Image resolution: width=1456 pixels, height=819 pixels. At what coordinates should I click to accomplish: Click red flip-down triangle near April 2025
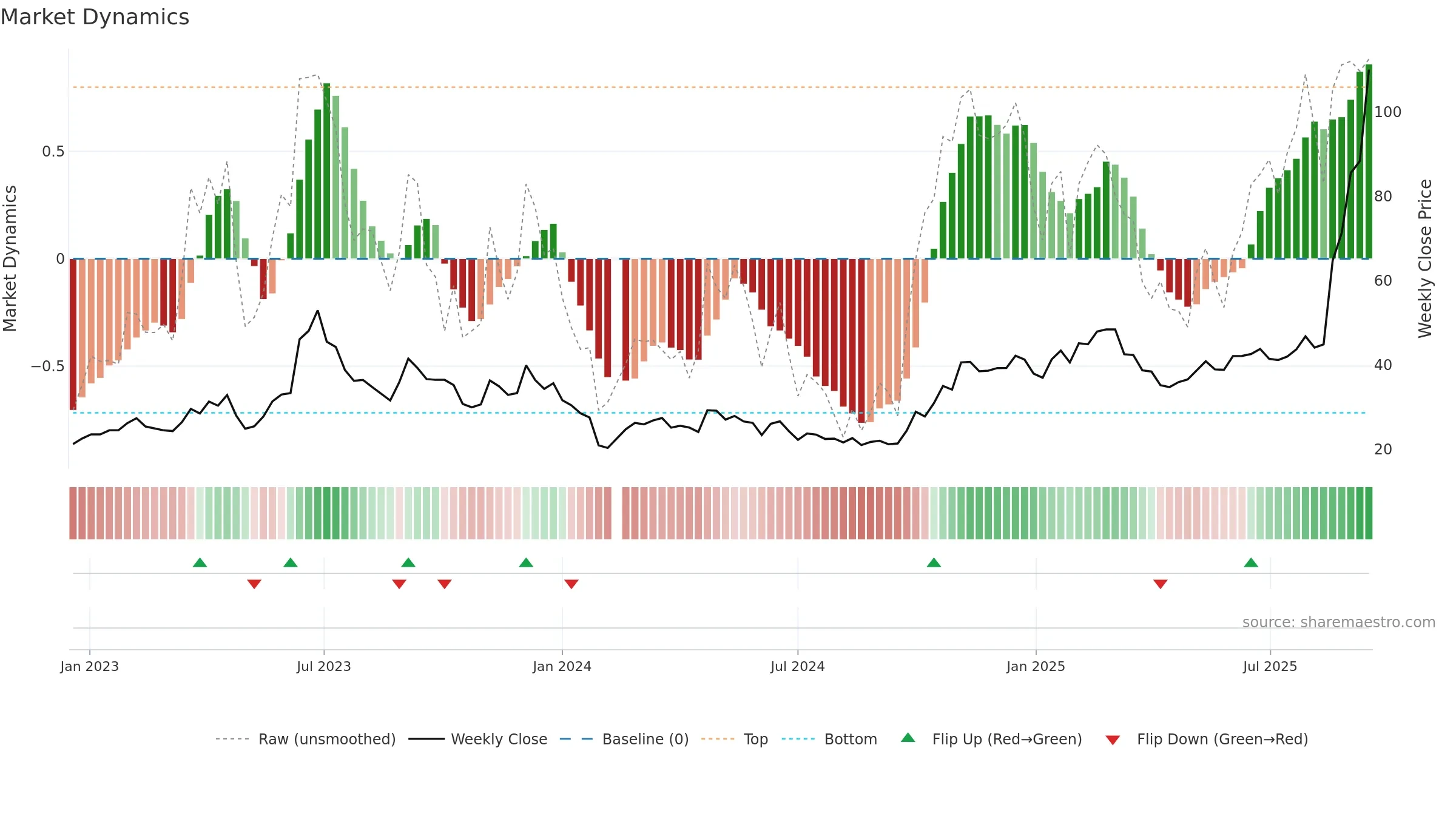(1161, 584)
